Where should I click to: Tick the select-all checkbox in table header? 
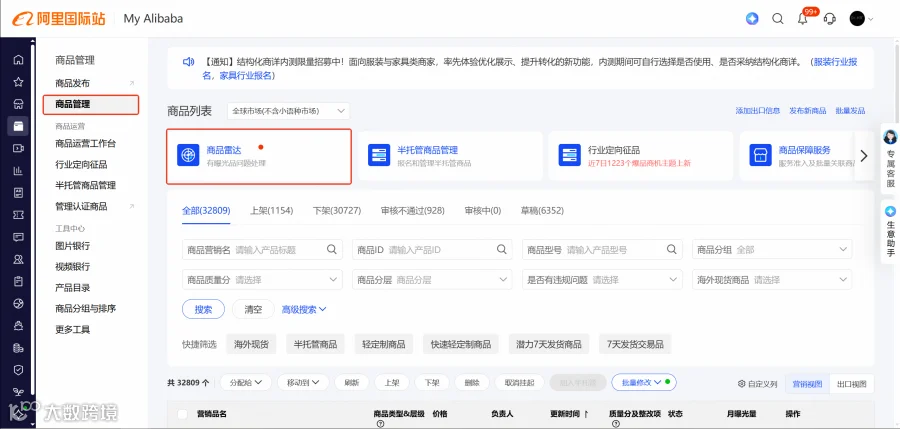(183, 414)
